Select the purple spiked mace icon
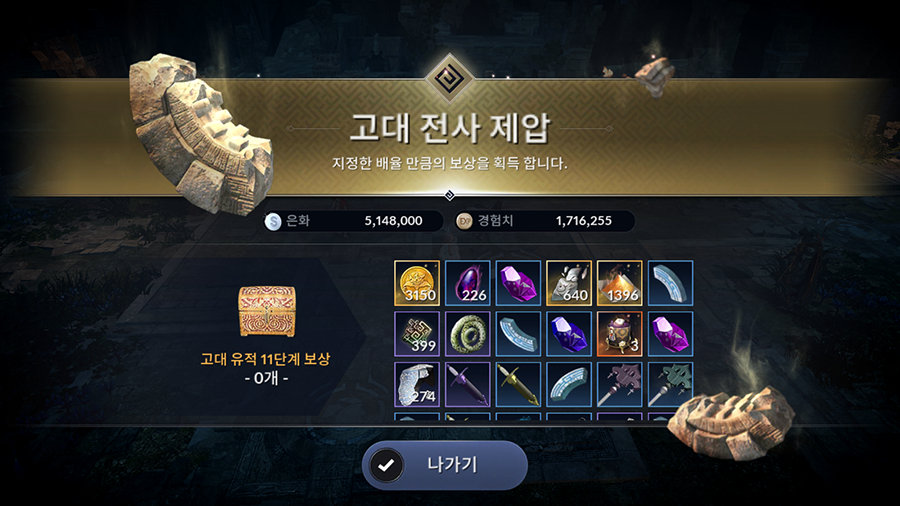This screenshot has width=900, height=506. (x=619, y=384)
